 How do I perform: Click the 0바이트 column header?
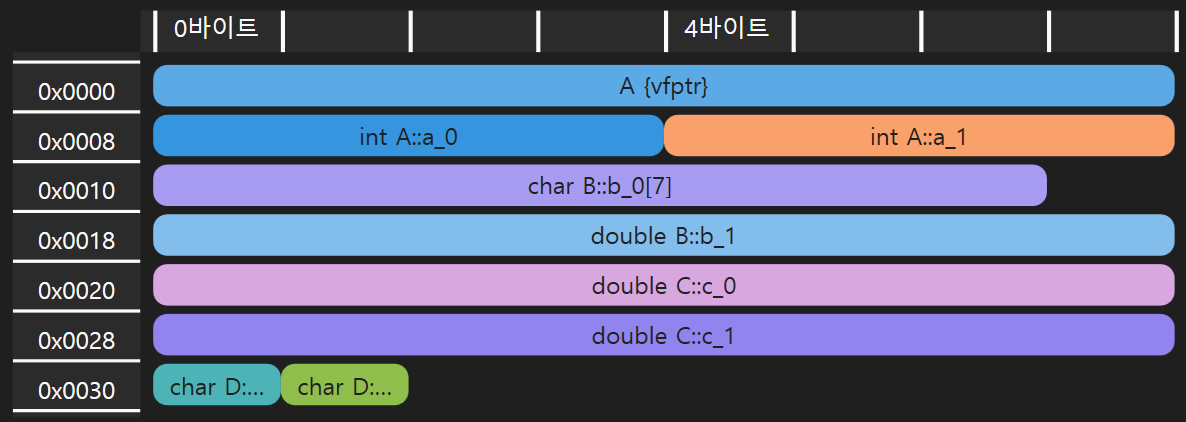tap(218, 29)
